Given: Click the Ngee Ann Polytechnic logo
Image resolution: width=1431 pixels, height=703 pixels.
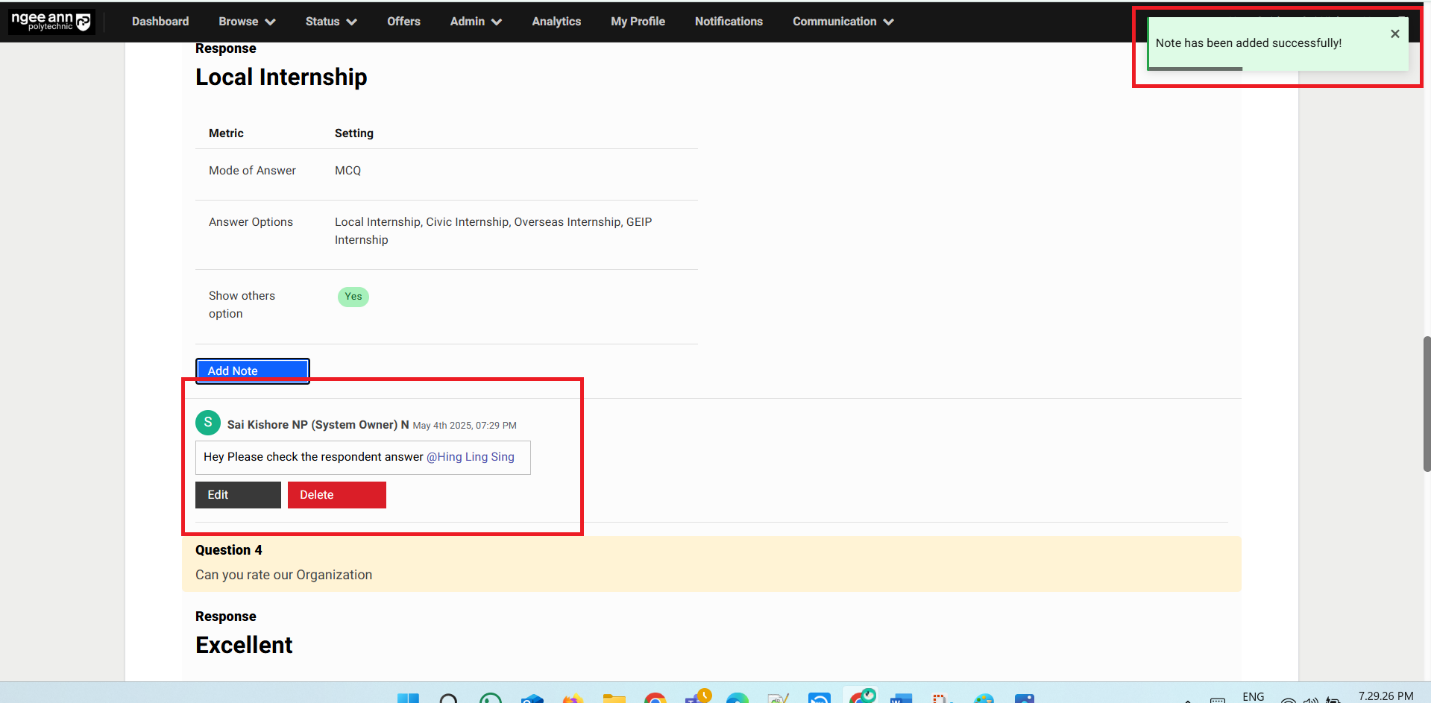Looking at the screenshot, I should point(50,21).
